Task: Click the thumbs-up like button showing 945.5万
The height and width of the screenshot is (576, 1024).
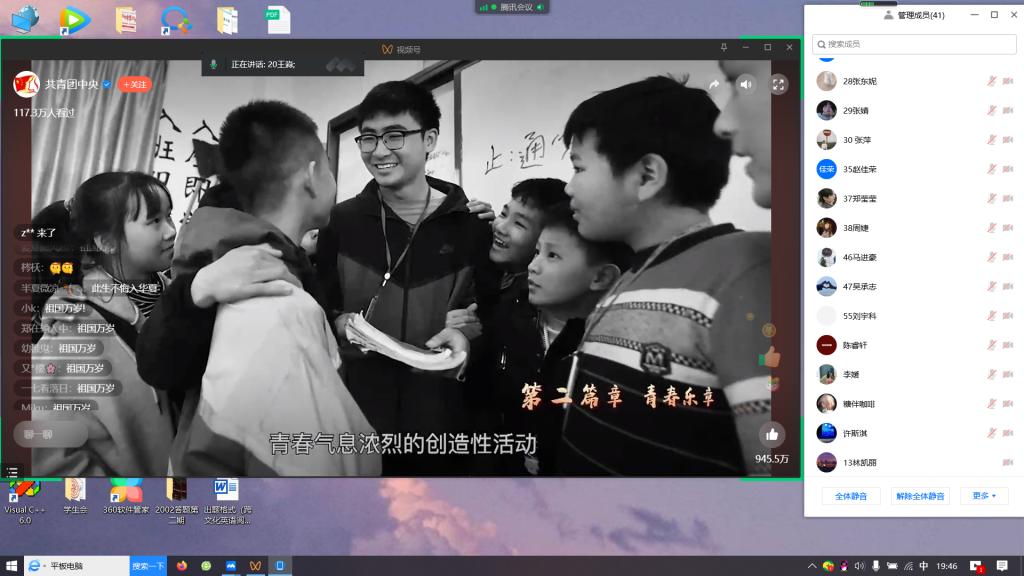Action: click(x=771, y=434)
